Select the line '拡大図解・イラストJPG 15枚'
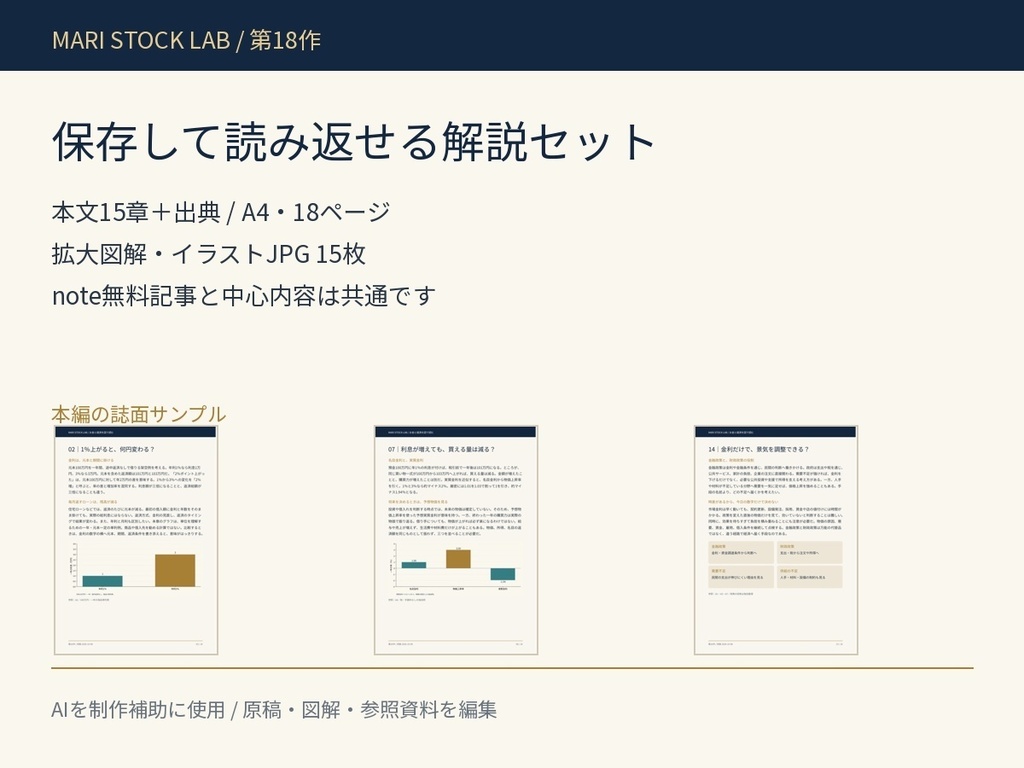 click(208, 254)
